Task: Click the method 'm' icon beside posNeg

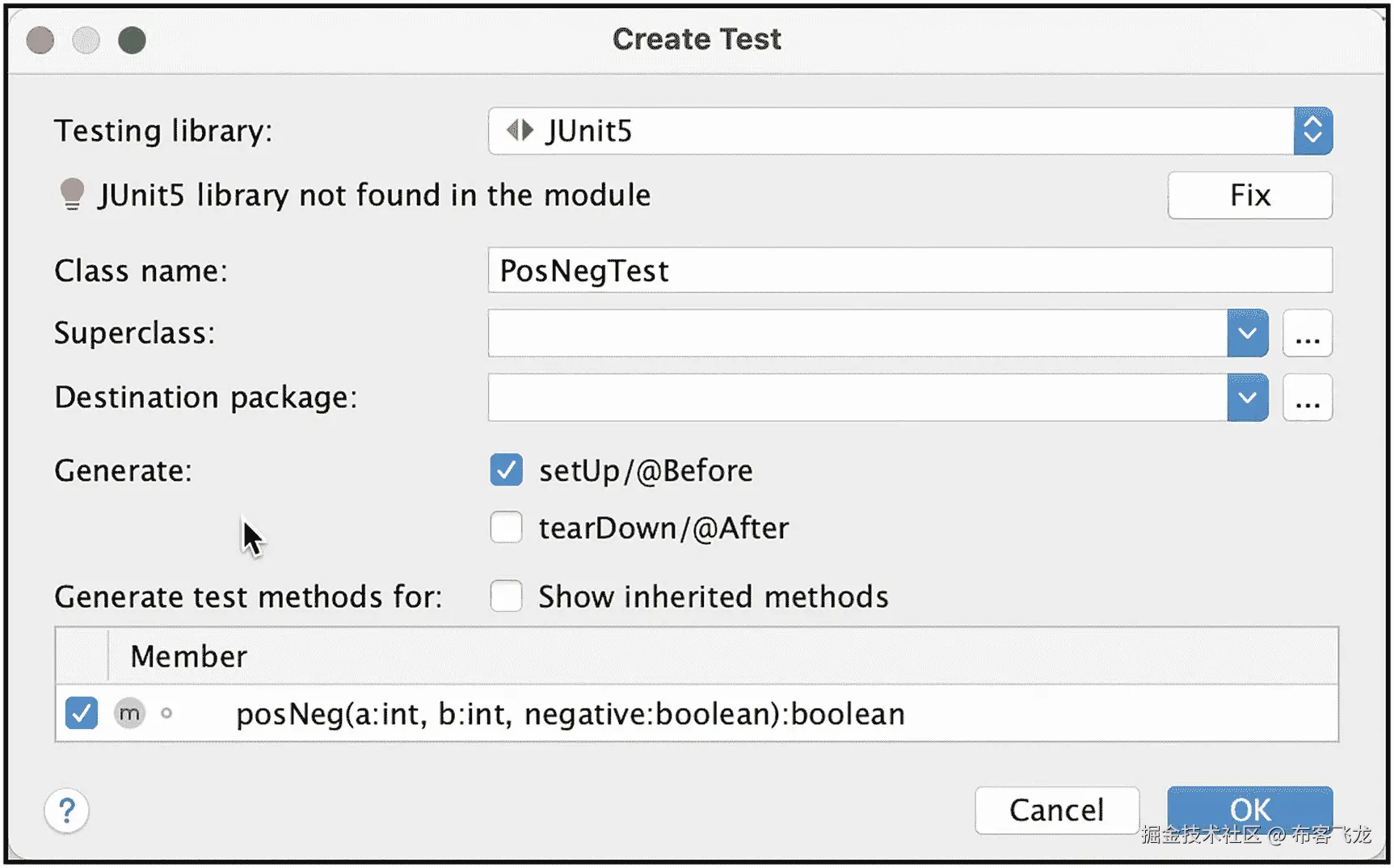Action: click(129, 714)
